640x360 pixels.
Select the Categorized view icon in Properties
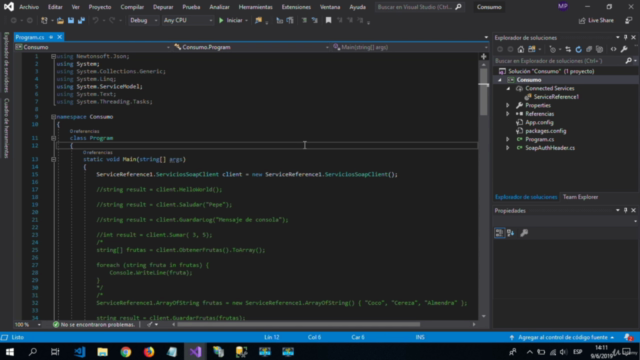499,233
